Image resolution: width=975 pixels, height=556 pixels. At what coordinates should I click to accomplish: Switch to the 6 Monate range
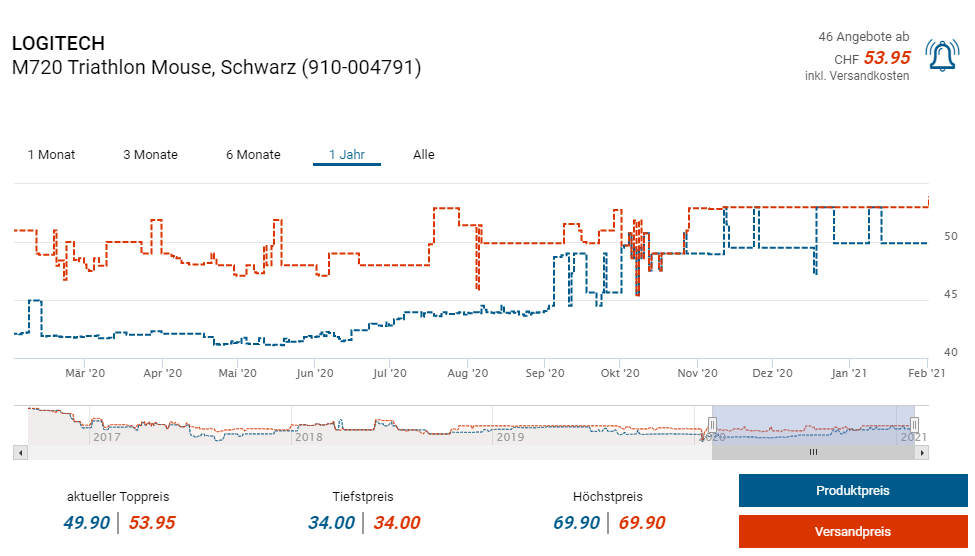tap(253, 155)
